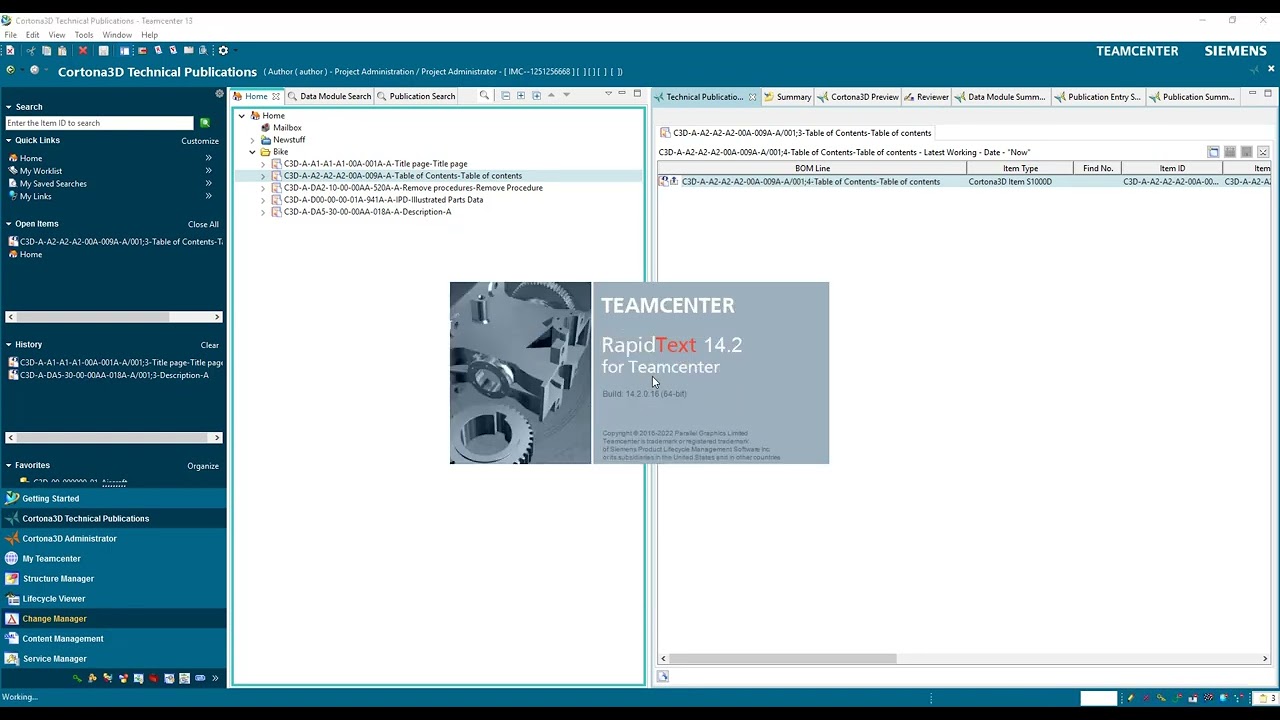Collapse the Quick Links section

click(8, 141)
